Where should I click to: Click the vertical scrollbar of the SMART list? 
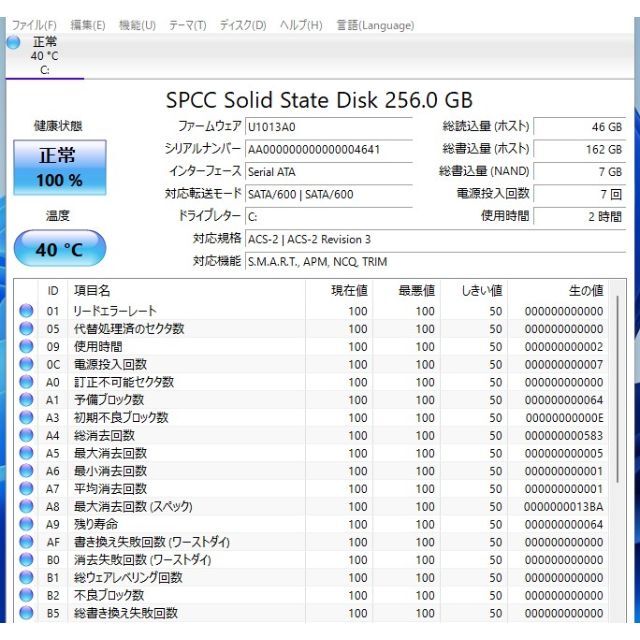tap(618, 389)
